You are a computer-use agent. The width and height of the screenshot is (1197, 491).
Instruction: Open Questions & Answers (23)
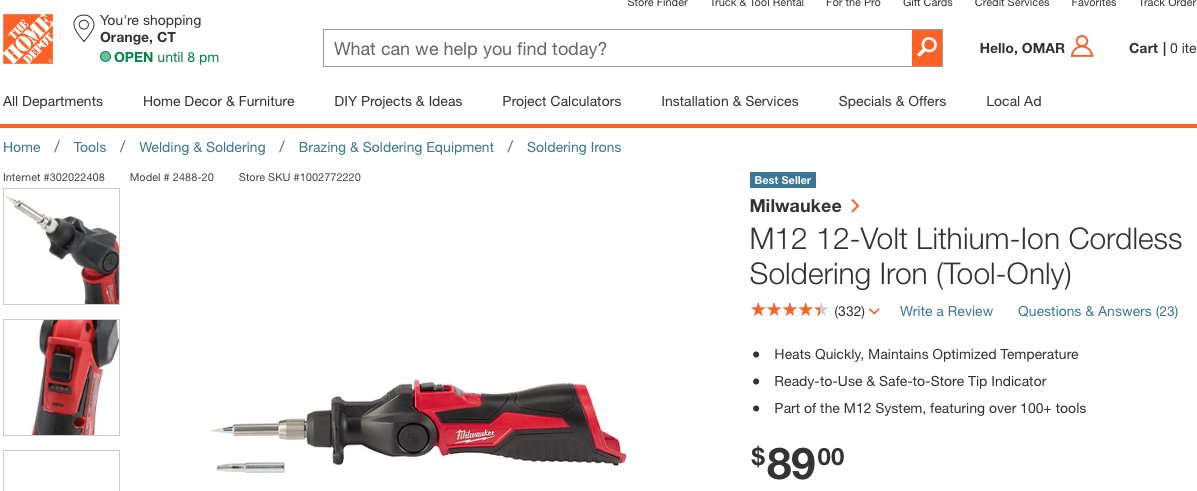click(1097, 312)
